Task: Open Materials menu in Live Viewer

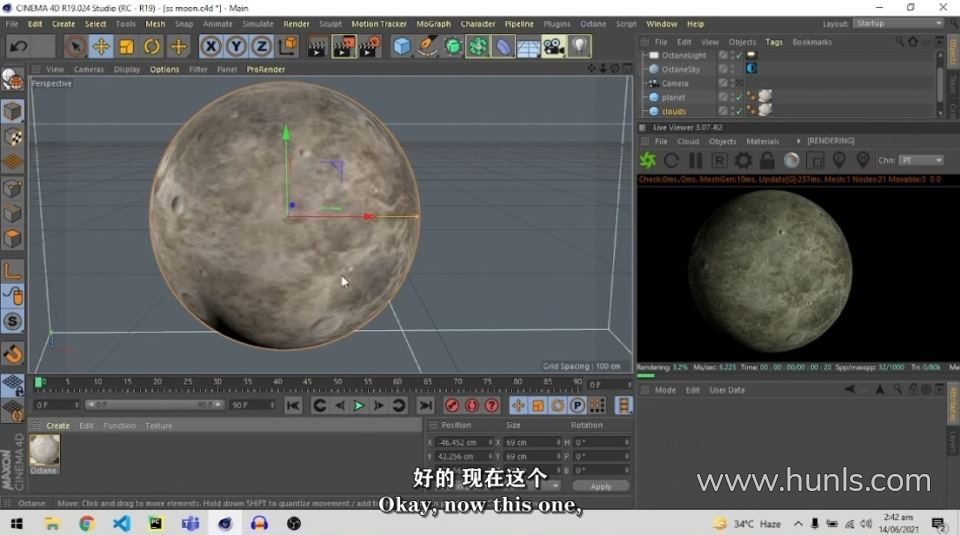Action: click(x=762, y=141)
